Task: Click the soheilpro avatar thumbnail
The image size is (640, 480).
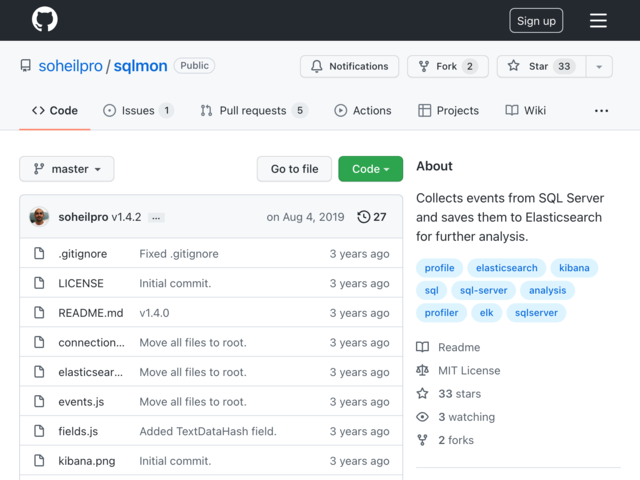Action: [x=39, y=217]
